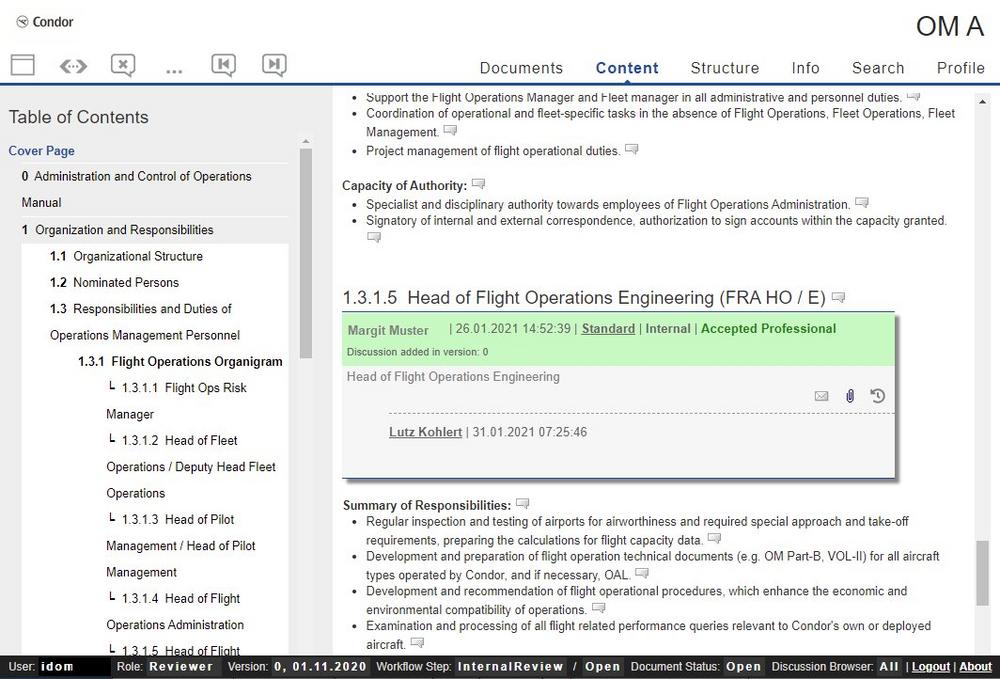Open the Search tab

pyautogui.click(x=878, y=68)
